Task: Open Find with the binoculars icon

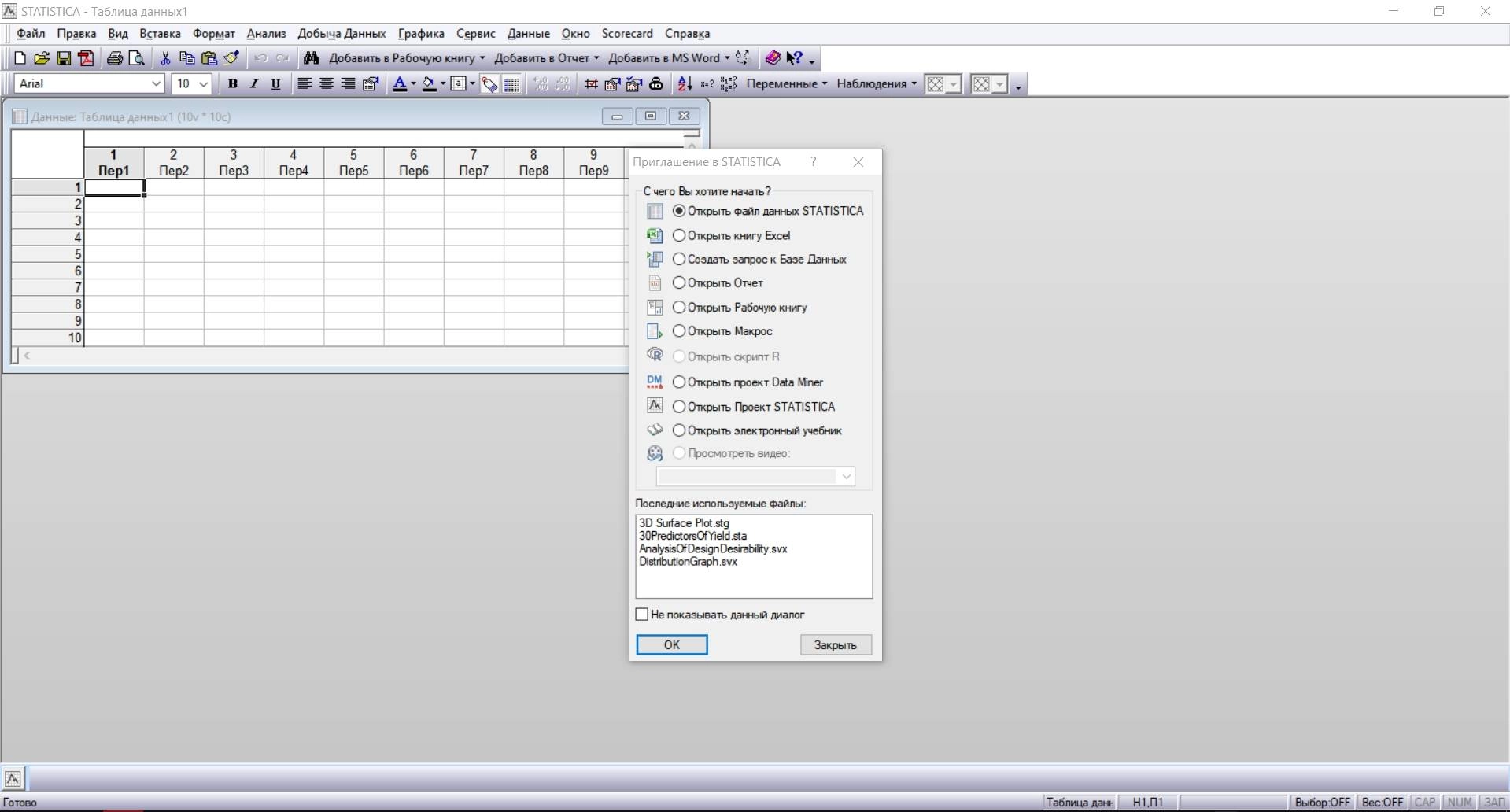Action: point(311,58)
